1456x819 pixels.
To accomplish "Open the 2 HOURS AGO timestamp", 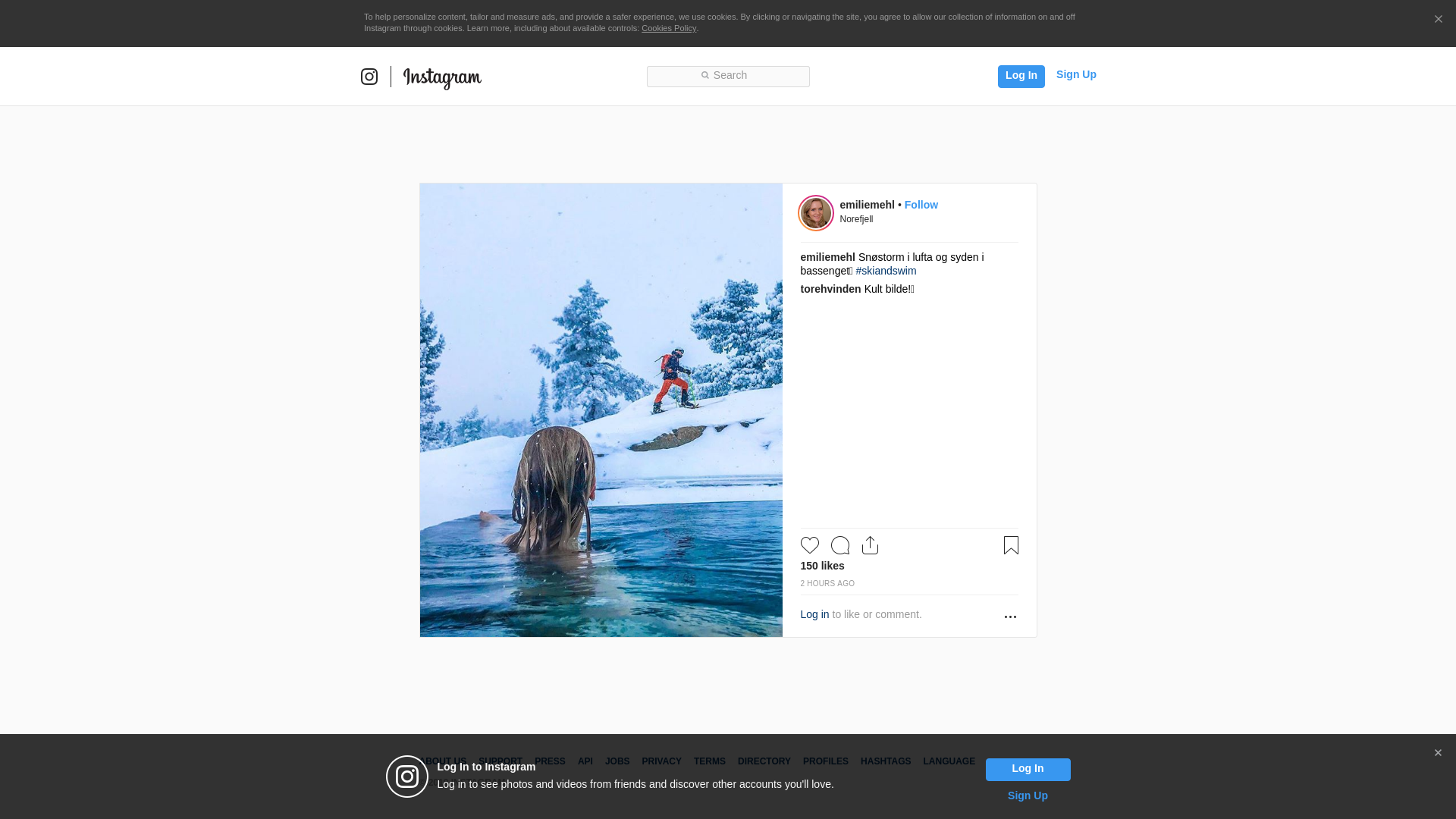I will pyautogui.click(x=827, y=583).
